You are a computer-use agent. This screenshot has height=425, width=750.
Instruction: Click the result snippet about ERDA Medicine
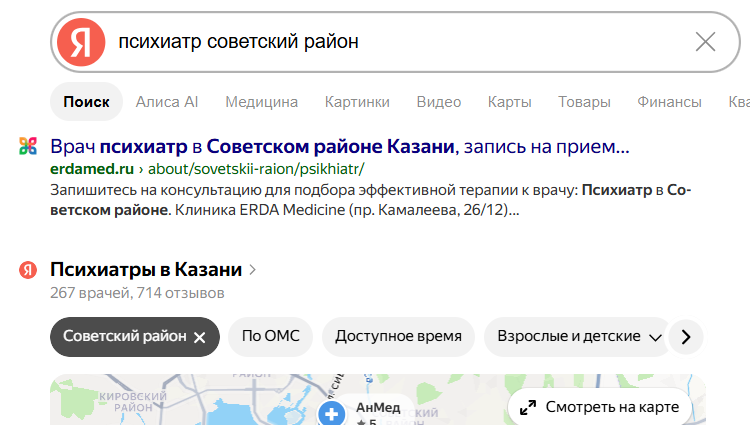pyautogui.click(x=371, y=200)
